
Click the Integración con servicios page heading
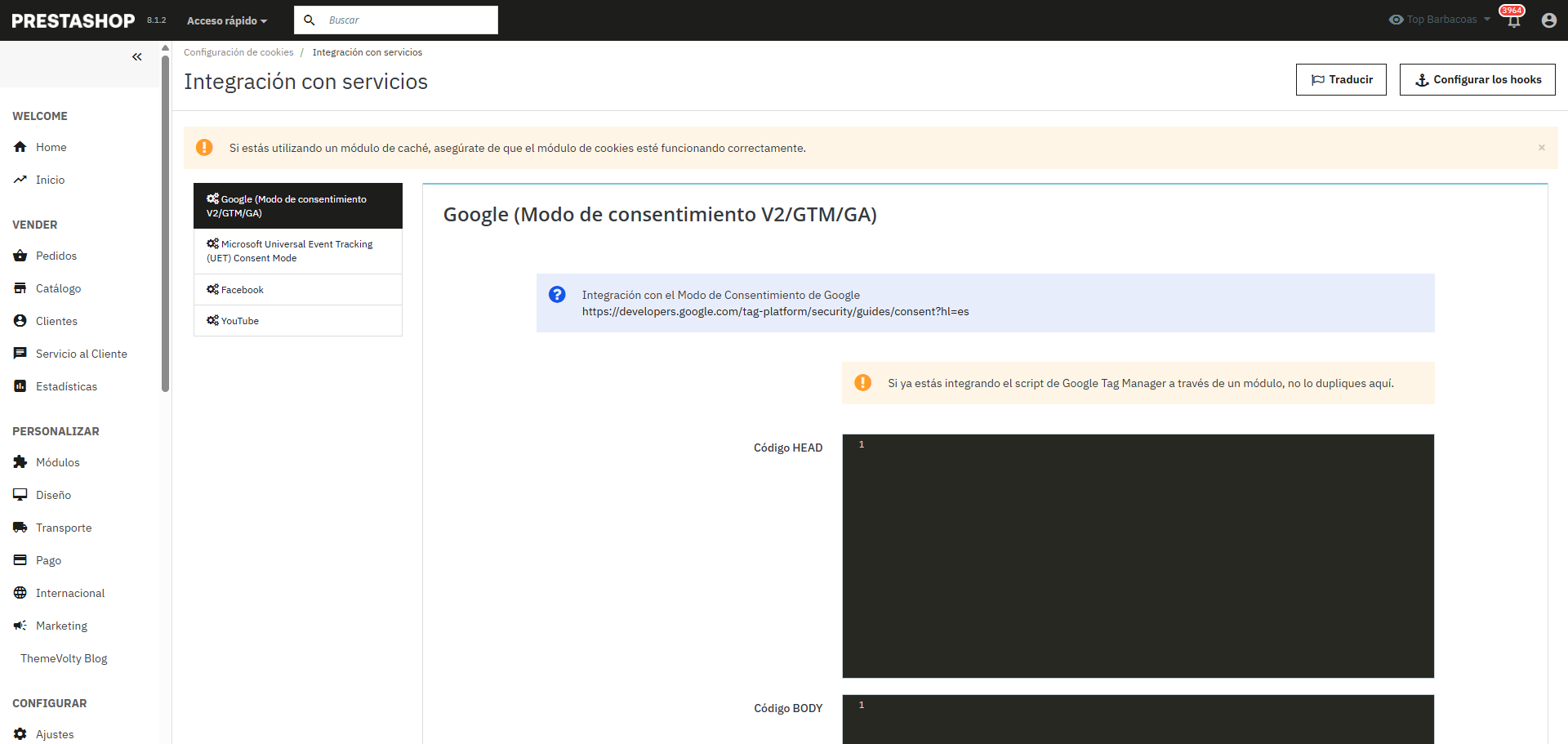pos(305,82)
